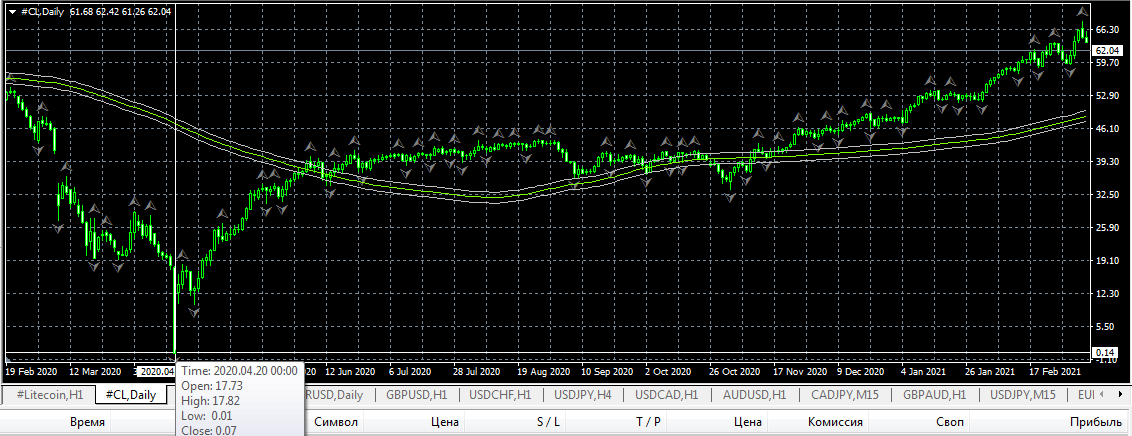Viewport: 1132px width, 436px height.
Task: Click the 28 Jul 2020 date label
Action: pyautogui.click(x=476, y=372)
